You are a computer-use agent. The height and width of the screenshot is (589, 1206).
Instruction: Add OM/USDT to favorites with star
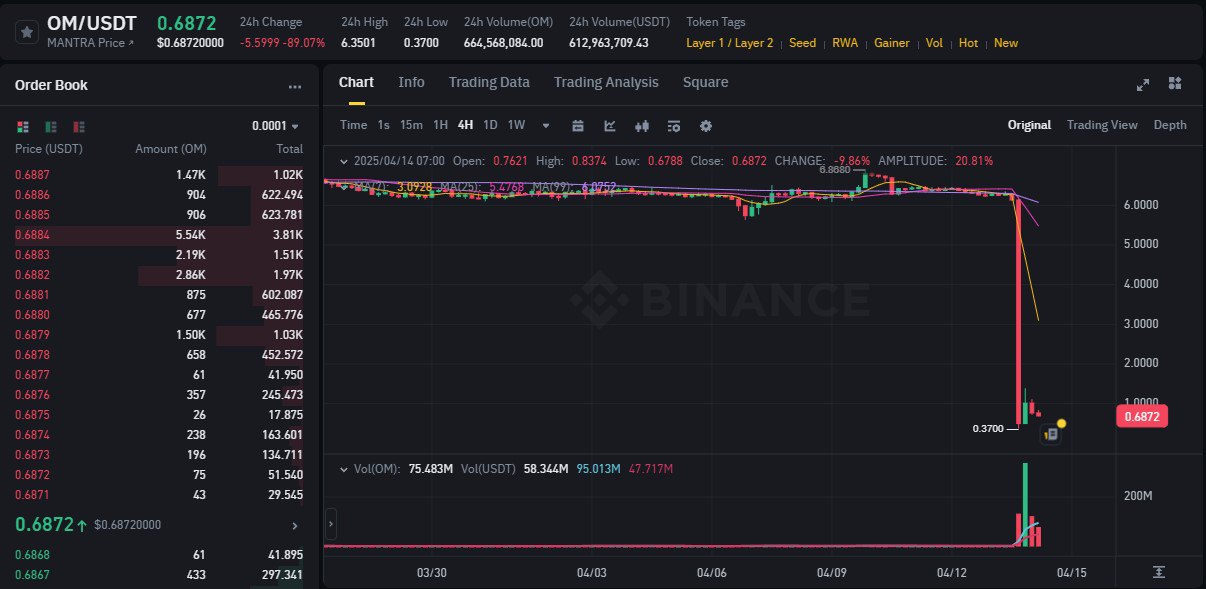[x=26, y=31]
